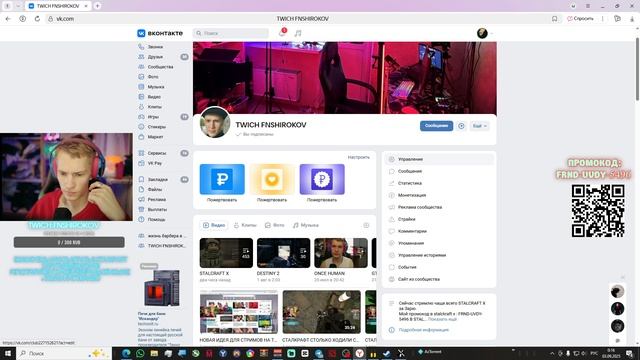Play video СТАЛКРАФТ СТОЛЬКО ХОДИЛИ
This screenshot has width=640, height=360.
coord(322,312)
